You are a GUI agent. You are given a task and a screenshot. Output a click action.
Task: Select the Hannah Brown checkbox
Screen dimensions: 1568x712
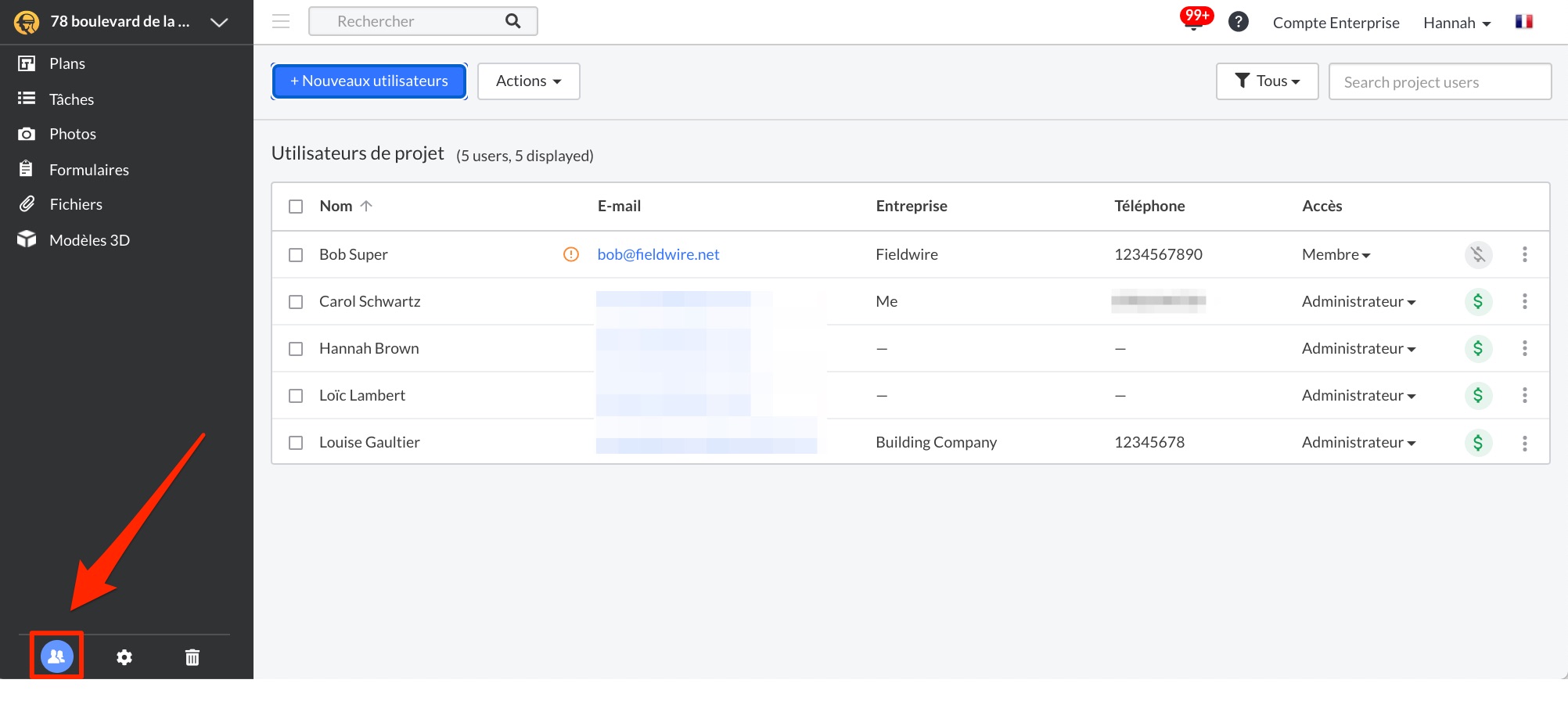296,349
